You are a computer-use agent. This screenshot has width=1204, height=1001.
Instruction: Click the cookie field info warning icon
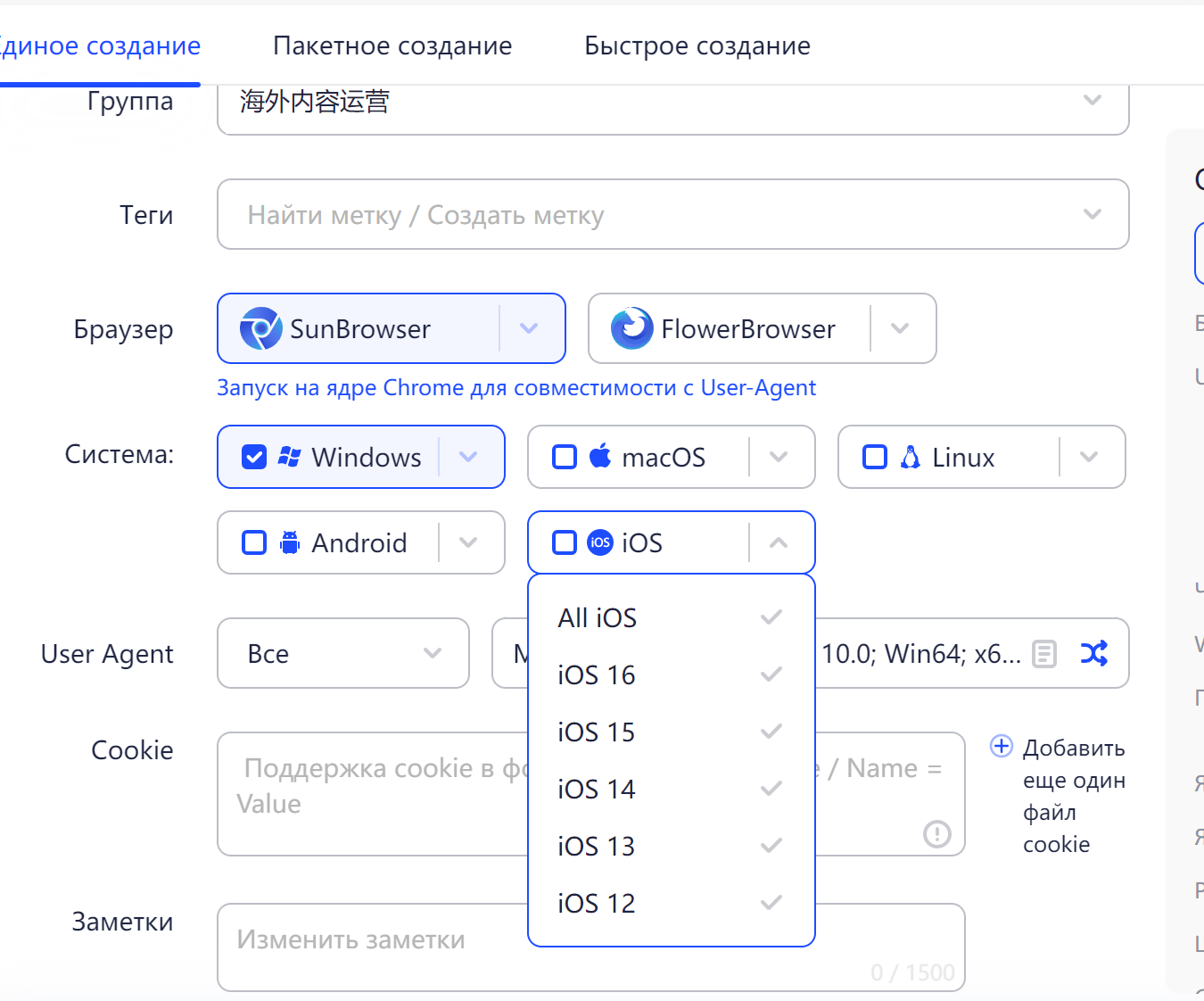point(937,834)
